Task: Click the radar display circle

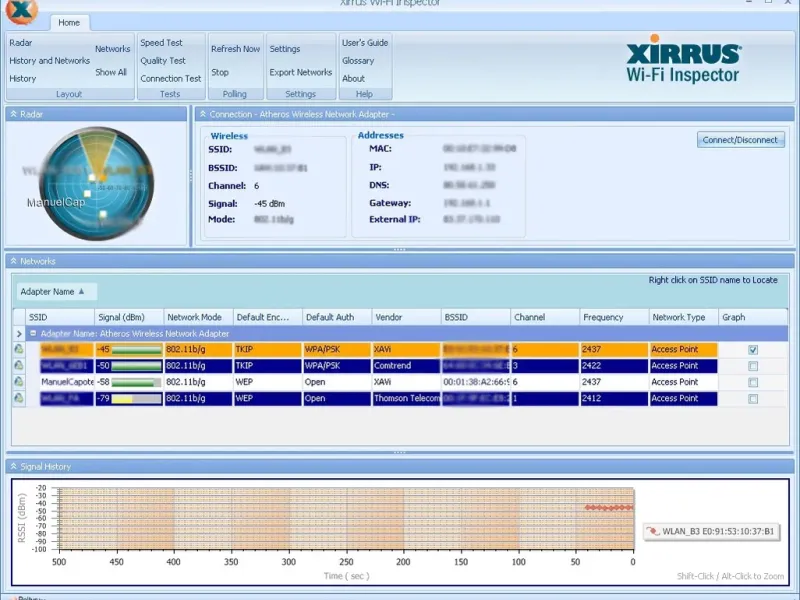Action: [x=96, y=184]
